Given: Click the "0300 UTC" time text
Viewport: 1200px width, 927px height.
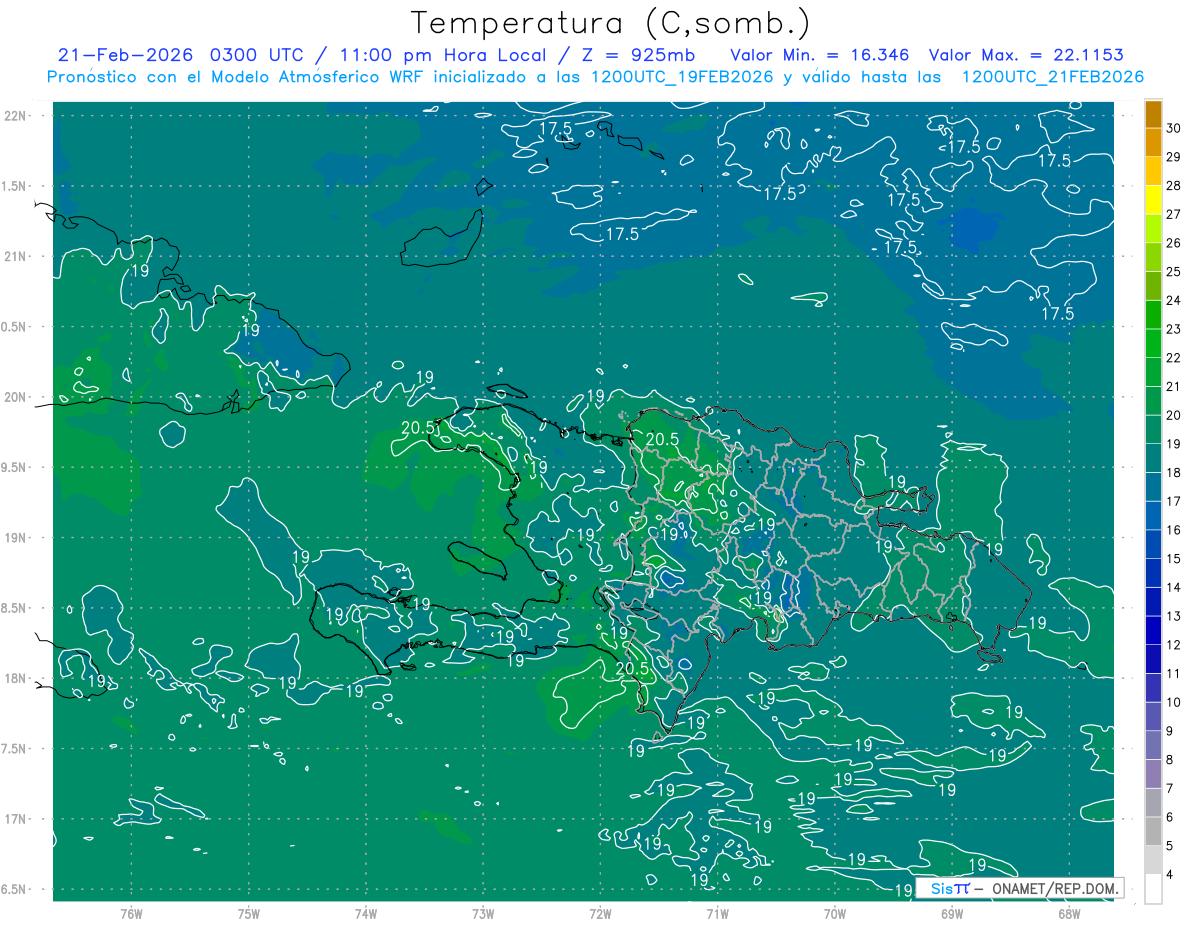Looking at the screenshot, I should pyautogui.click(x=260, y=55).
